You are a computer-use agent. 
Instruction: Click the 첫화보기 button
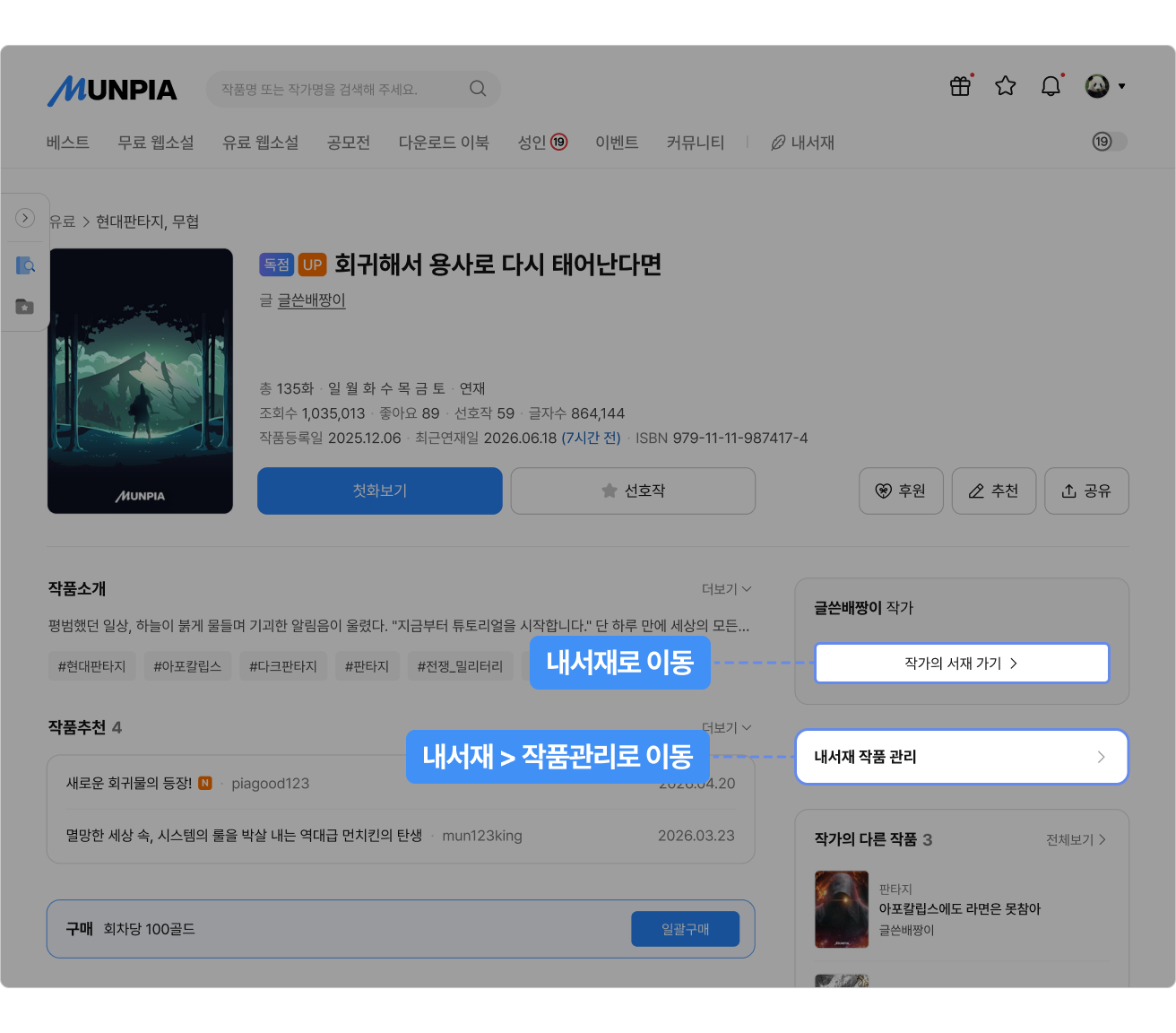[380, 490]
